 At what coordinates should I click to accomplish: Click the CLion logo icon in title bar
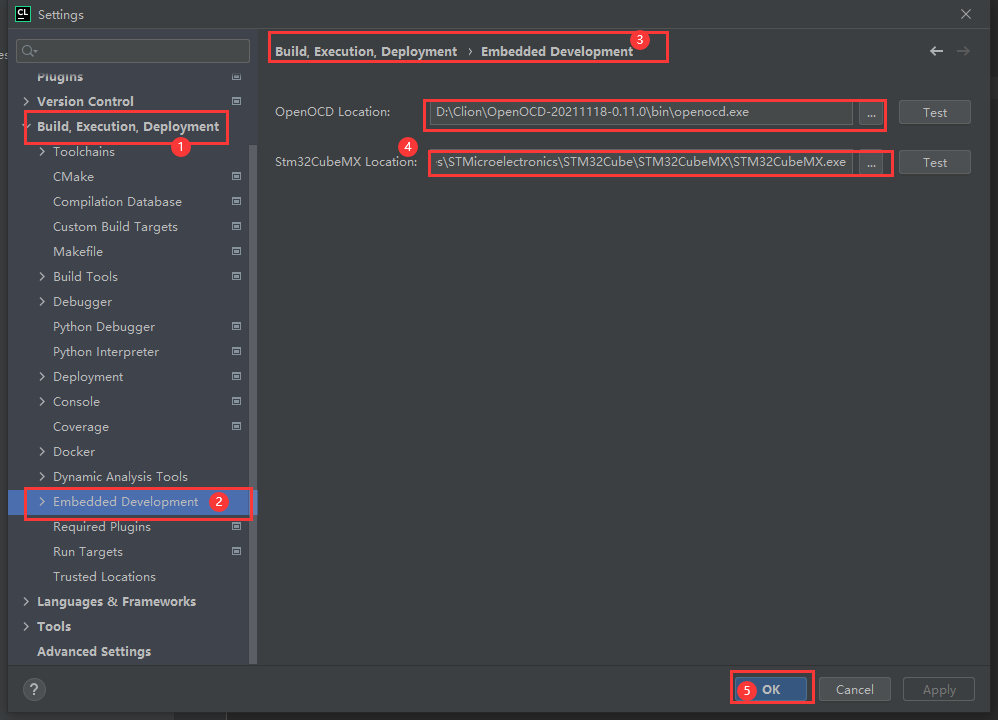(23, 13)
